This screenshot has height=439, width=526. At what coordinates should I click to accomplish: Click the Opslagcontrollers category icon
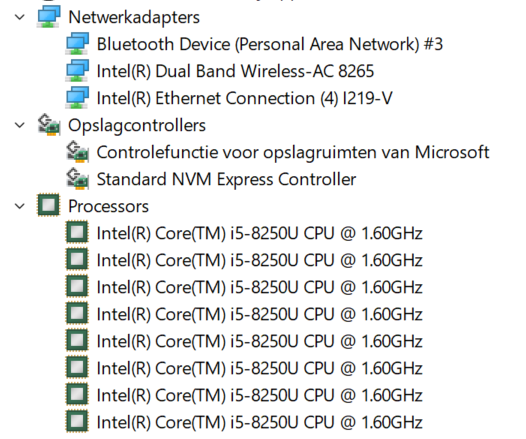point(49,125)
